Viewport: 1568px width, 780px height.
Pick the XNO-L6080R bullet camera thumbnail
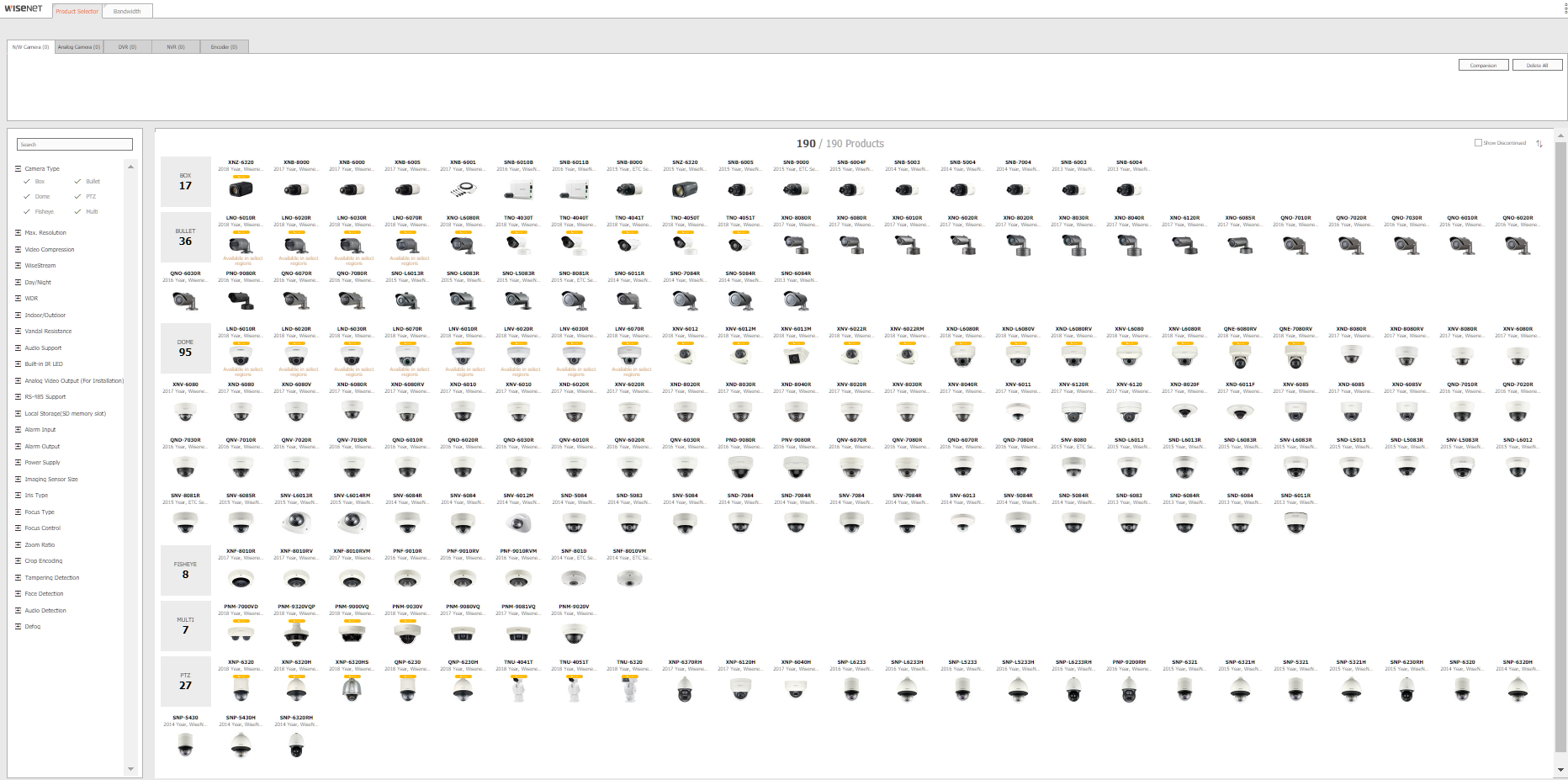coord(463,245)
